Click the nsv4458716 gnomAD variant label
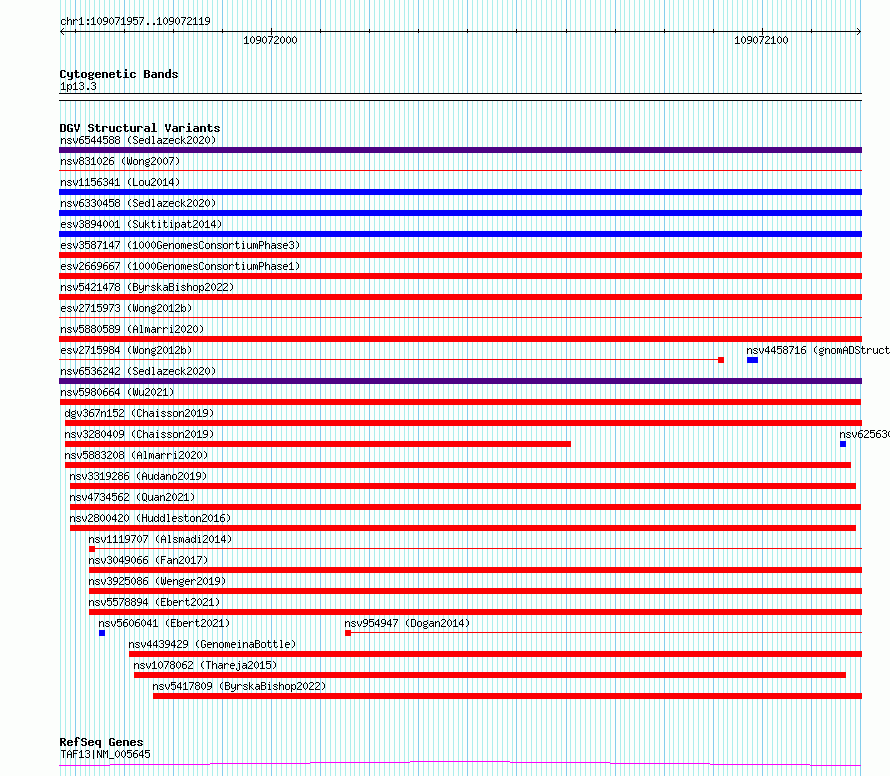The width and height of the screenshot is (890, 776). [818, 350]
